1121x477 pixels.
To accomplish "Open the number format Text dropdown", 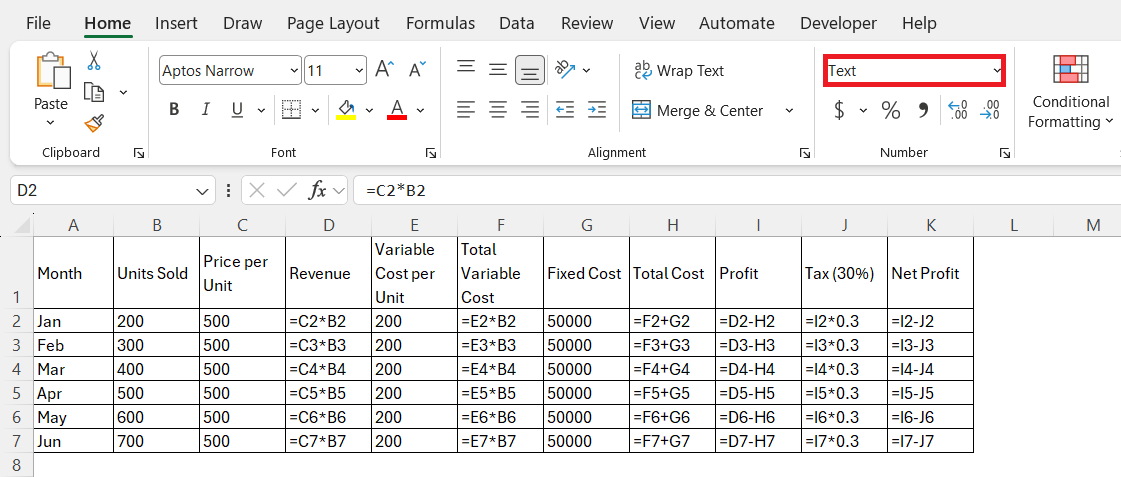I will 997,71.
